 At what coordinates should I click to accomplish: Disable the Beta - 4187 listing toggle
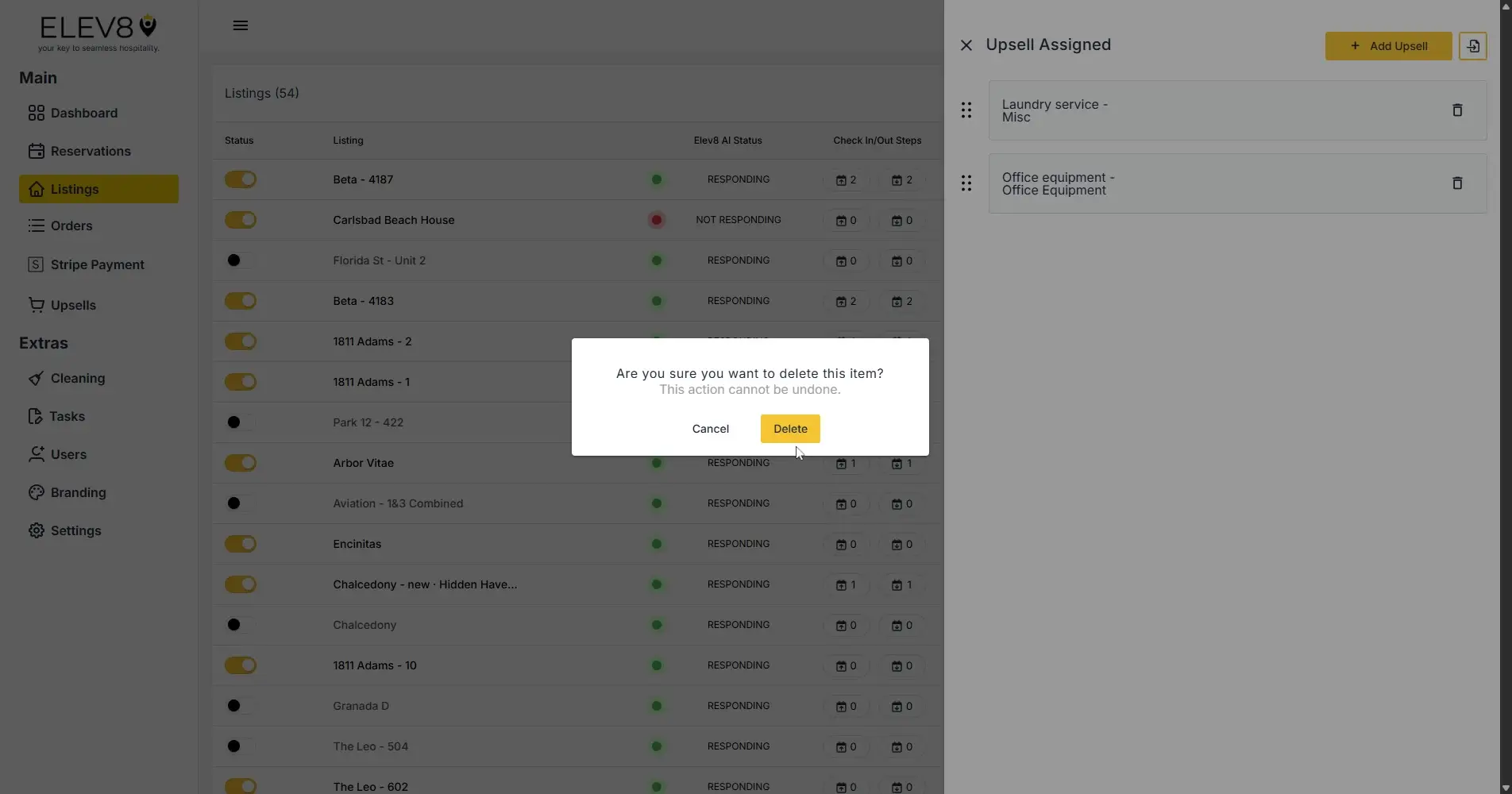pos(240,179)
